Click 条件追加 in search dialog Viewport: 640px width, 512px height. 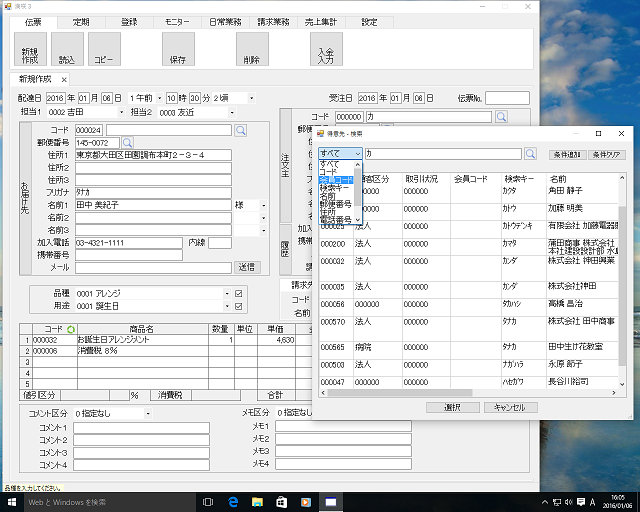(567, 155)
